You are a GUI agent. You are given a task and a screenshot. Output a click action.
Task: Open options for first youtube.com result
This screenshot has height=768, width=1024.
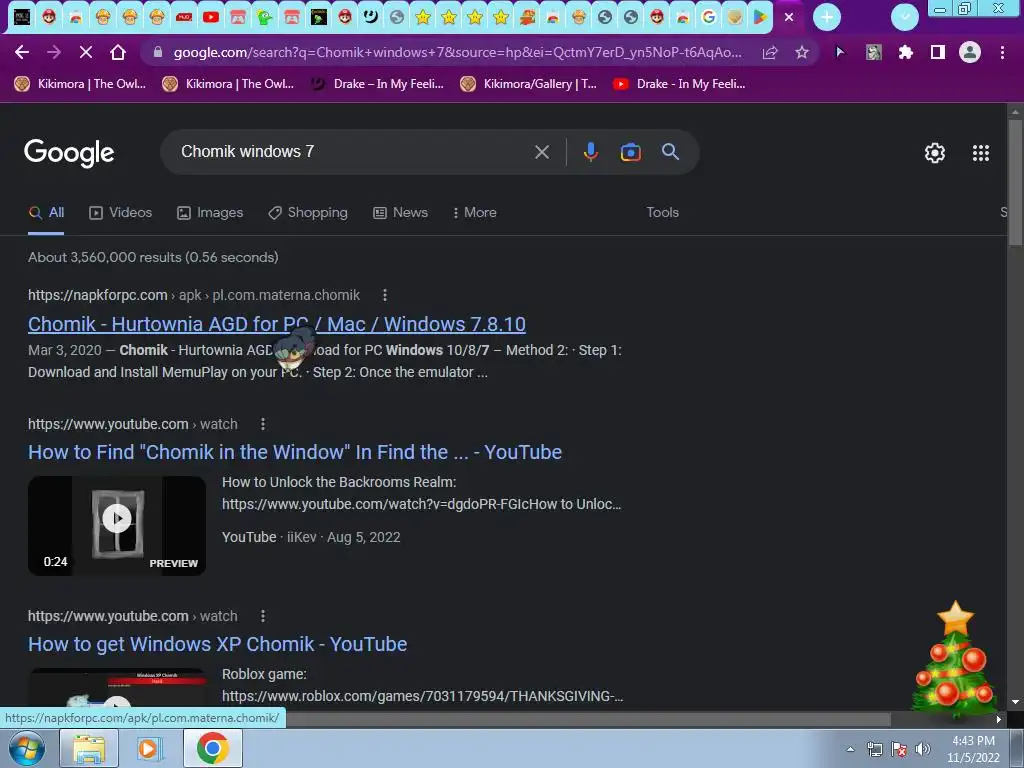(263, 424)
